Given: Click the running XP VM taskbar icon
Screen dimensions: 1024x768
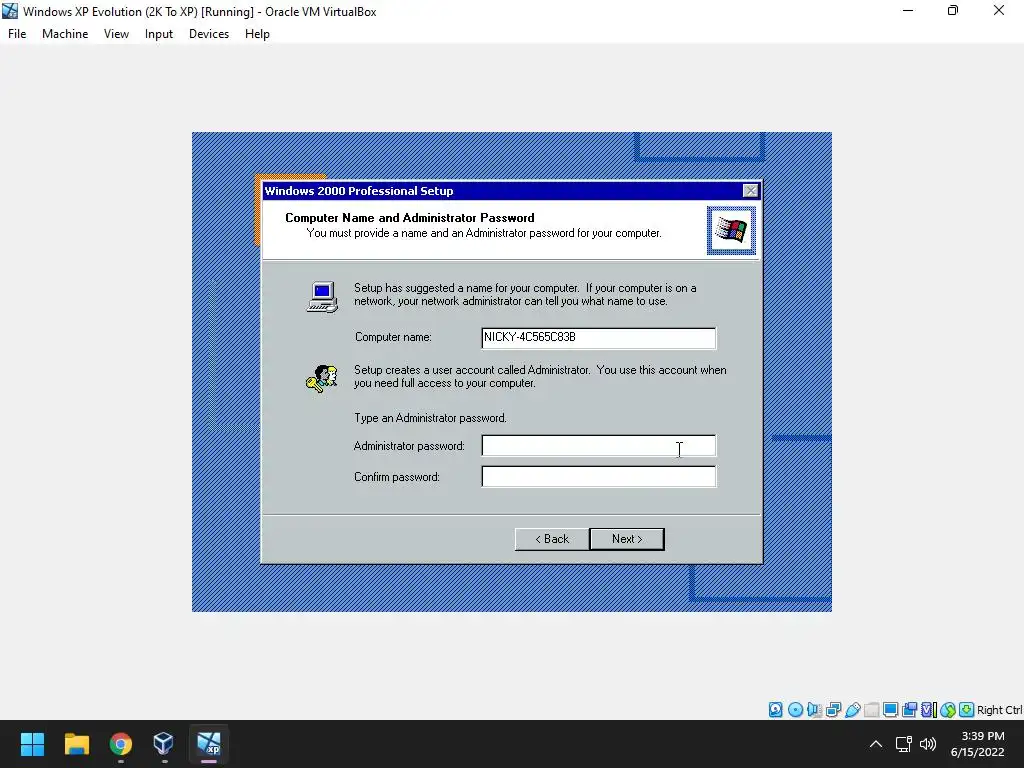Looking at the screenshot, I should tap(208, 744).
